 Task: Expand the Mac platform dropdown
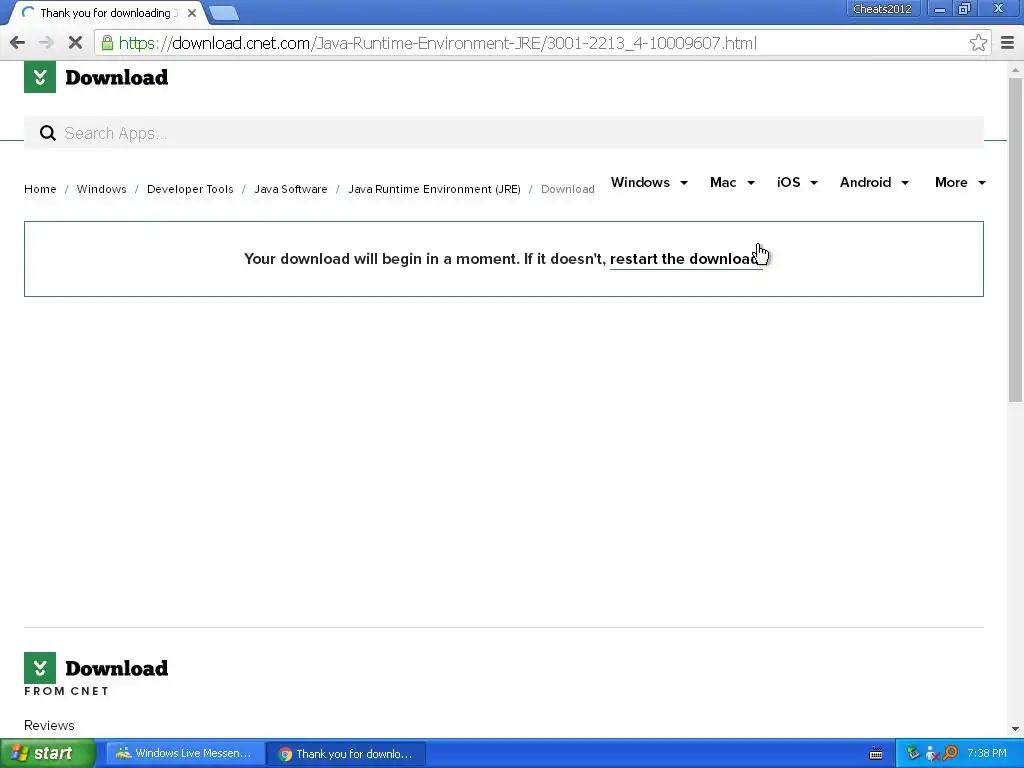(732, 182)
